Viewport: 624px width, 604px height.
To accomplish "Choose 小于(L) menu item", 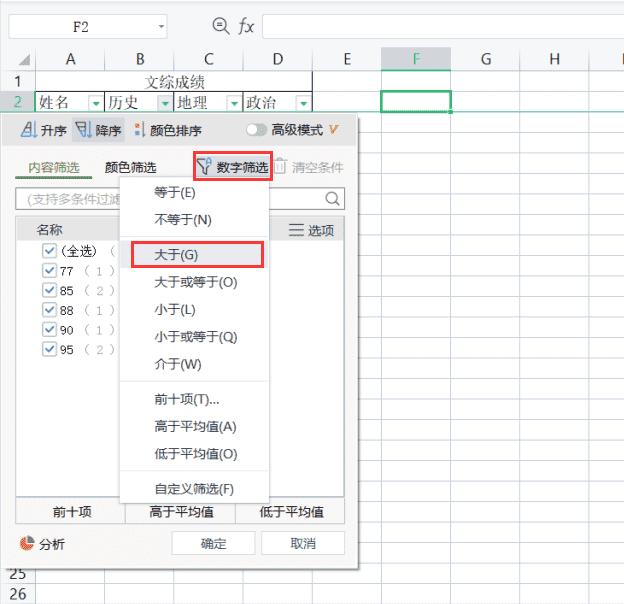I will pos(195,310).
